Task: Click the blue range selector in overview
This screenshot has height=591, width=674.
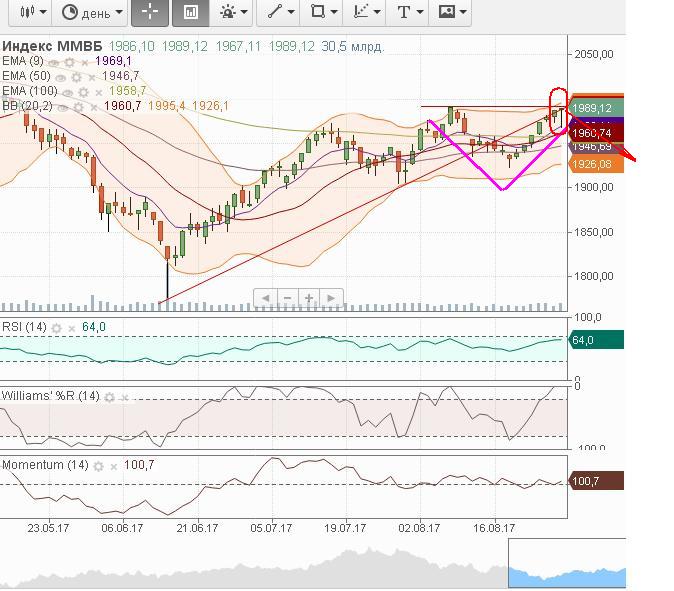Action: [567, 563]
